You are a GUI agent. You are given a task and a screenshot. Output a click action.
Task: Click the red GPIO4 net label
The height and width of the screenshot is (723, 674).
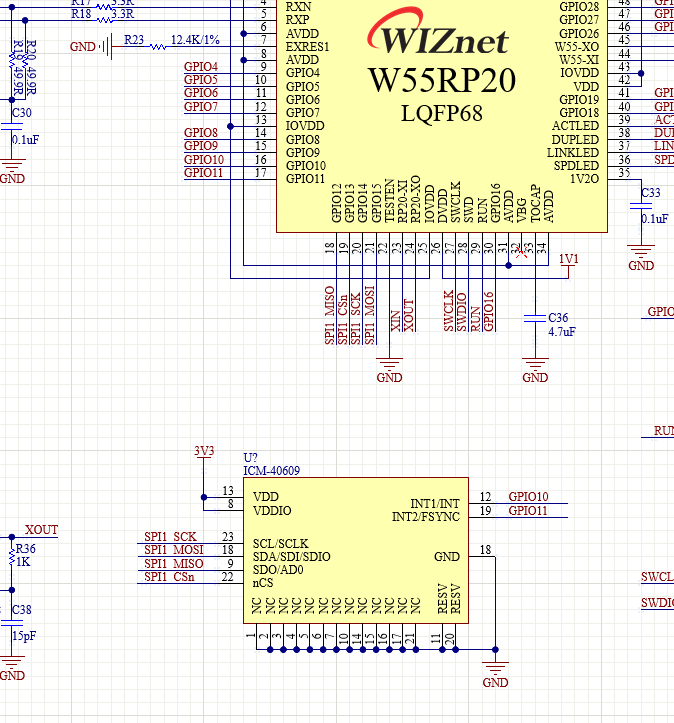click(201, 67)
